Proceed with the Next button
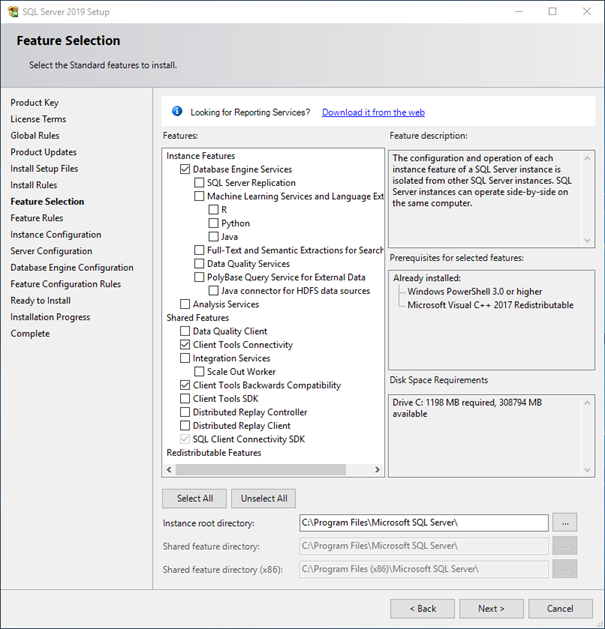Viewport: 605px width, 629px height. [x=491, y=609]
